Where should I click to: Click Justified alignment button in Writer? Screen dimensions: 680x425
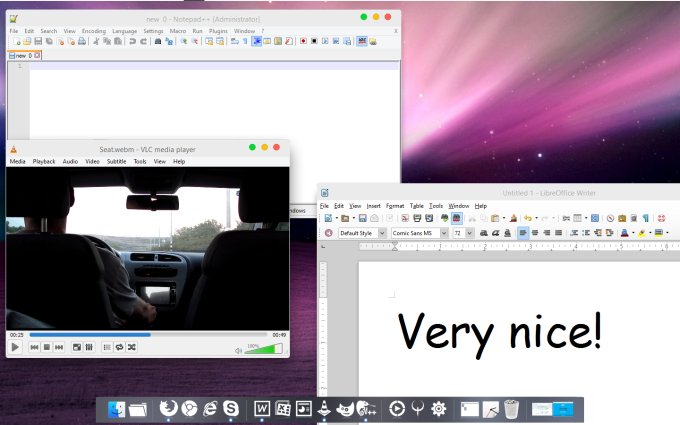coord(559,233)
